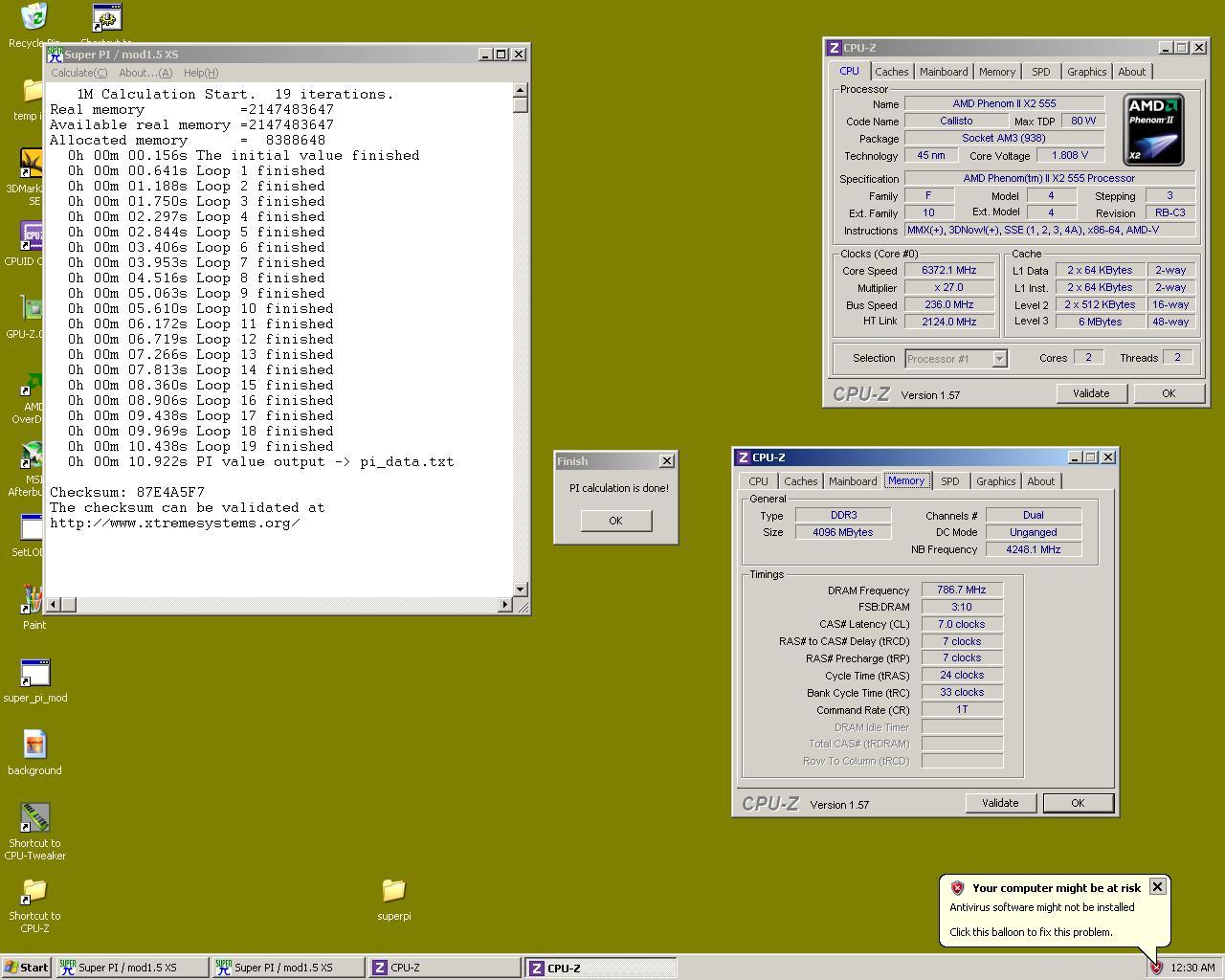Switch to Mainboard tab in upper CPU-Z window
The image size is (1225, 980).
(943, 72)
